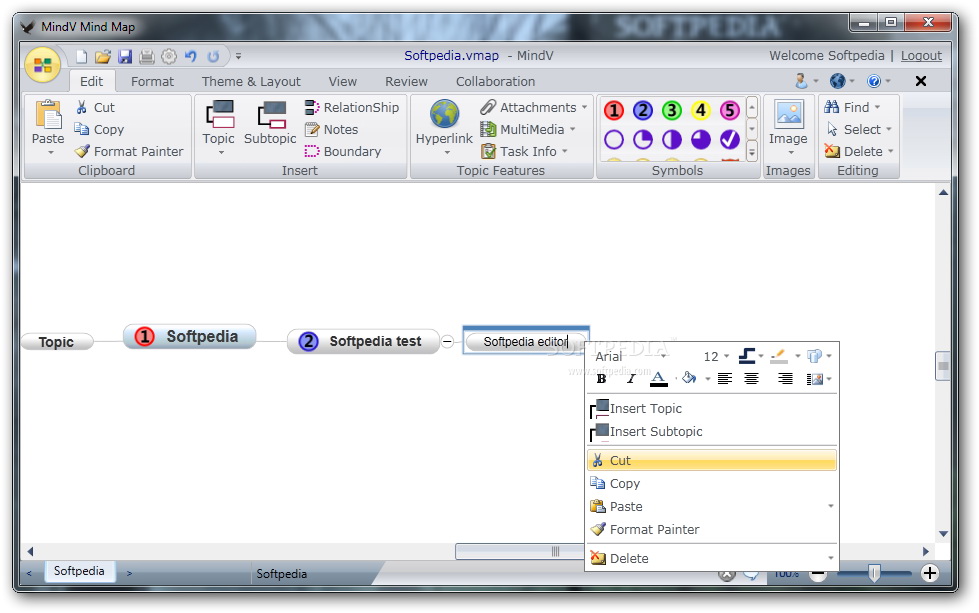Open the Collaboration tab
Image resolution: width=979 pixels, height=613 pixels.
coord(496,81)
